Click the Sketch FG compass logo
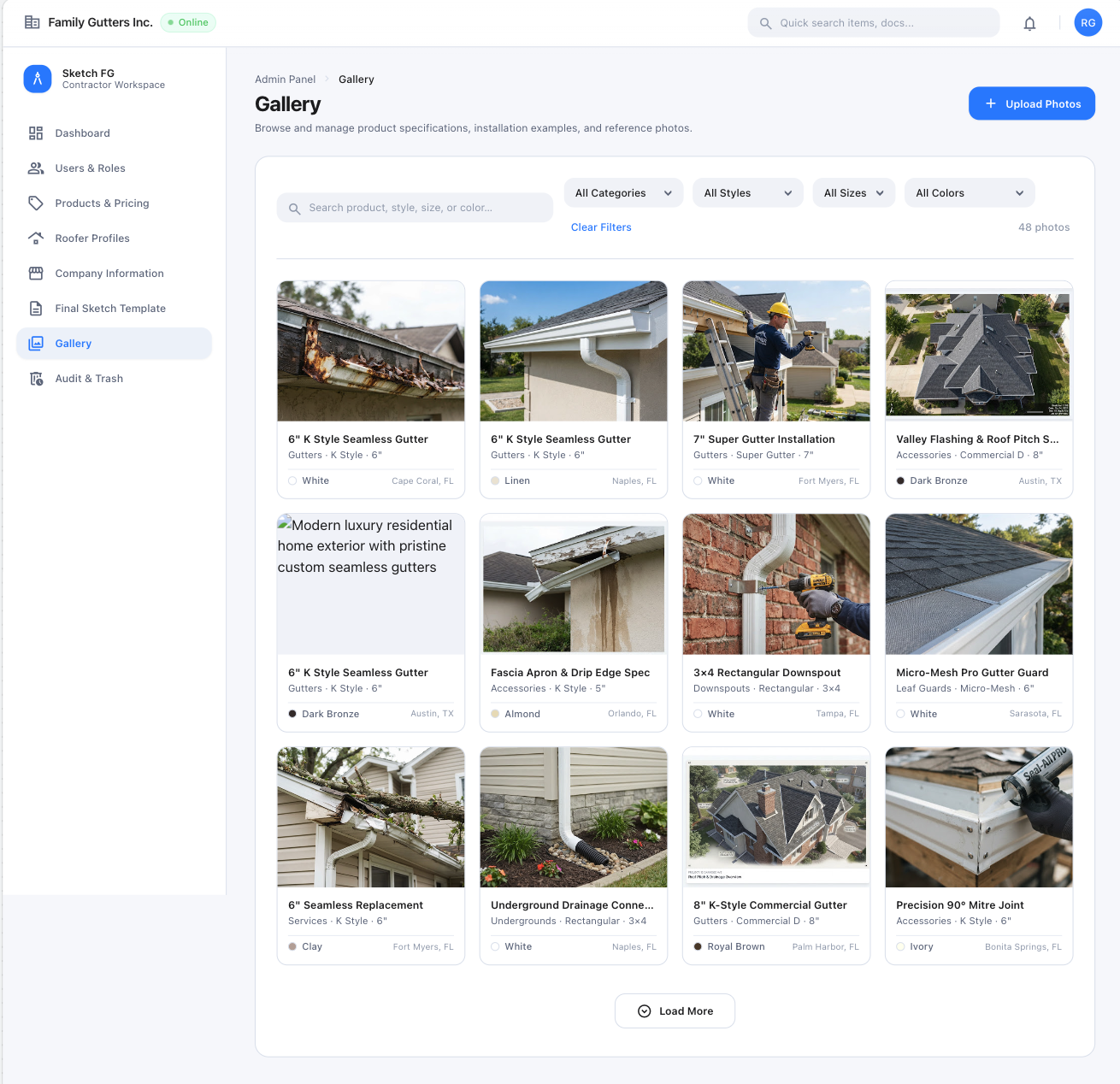The width and height of the screenshot is (1120, 1084). pyautogui.click(x=38, y=79)
